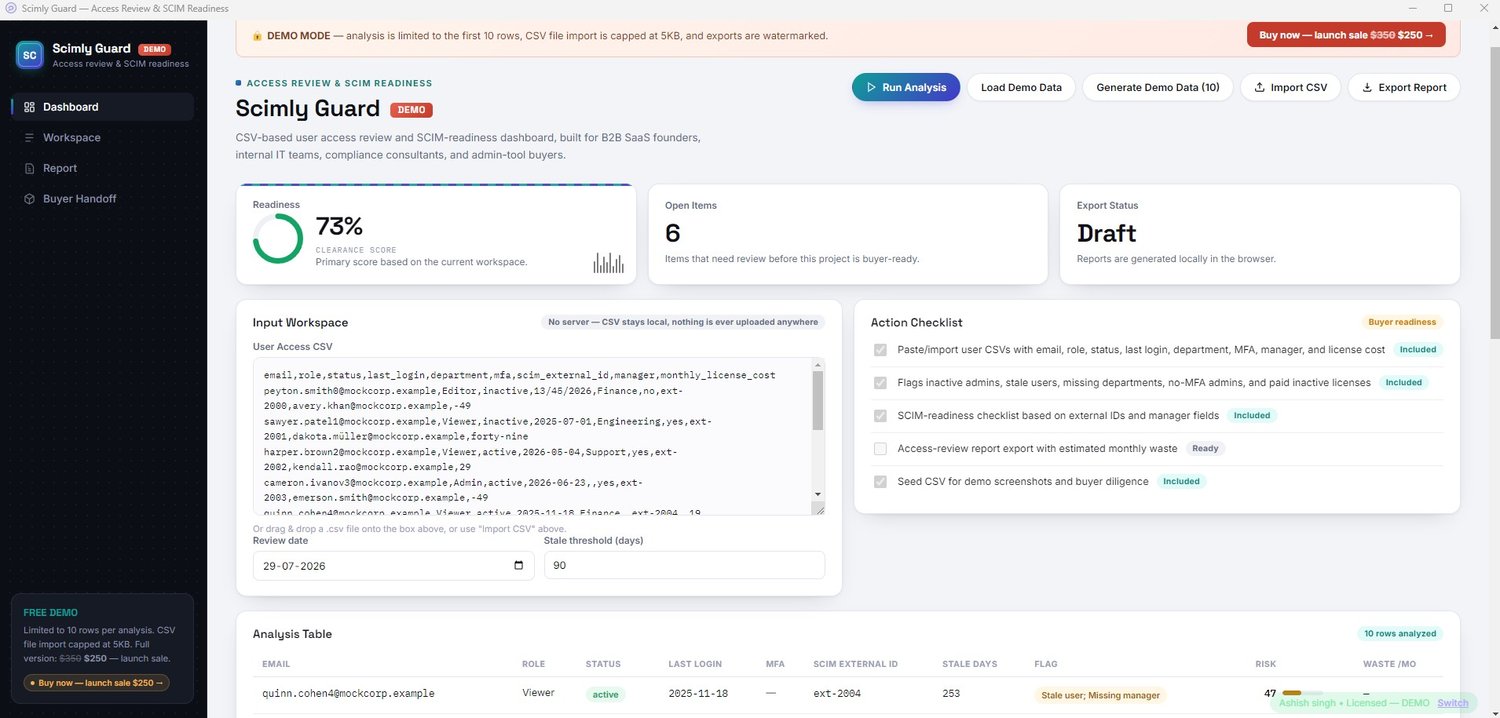This screenshot has height=718, width=1500.
Task: Click the CSV textarea scroll down arrow
Action: point(817,494)
